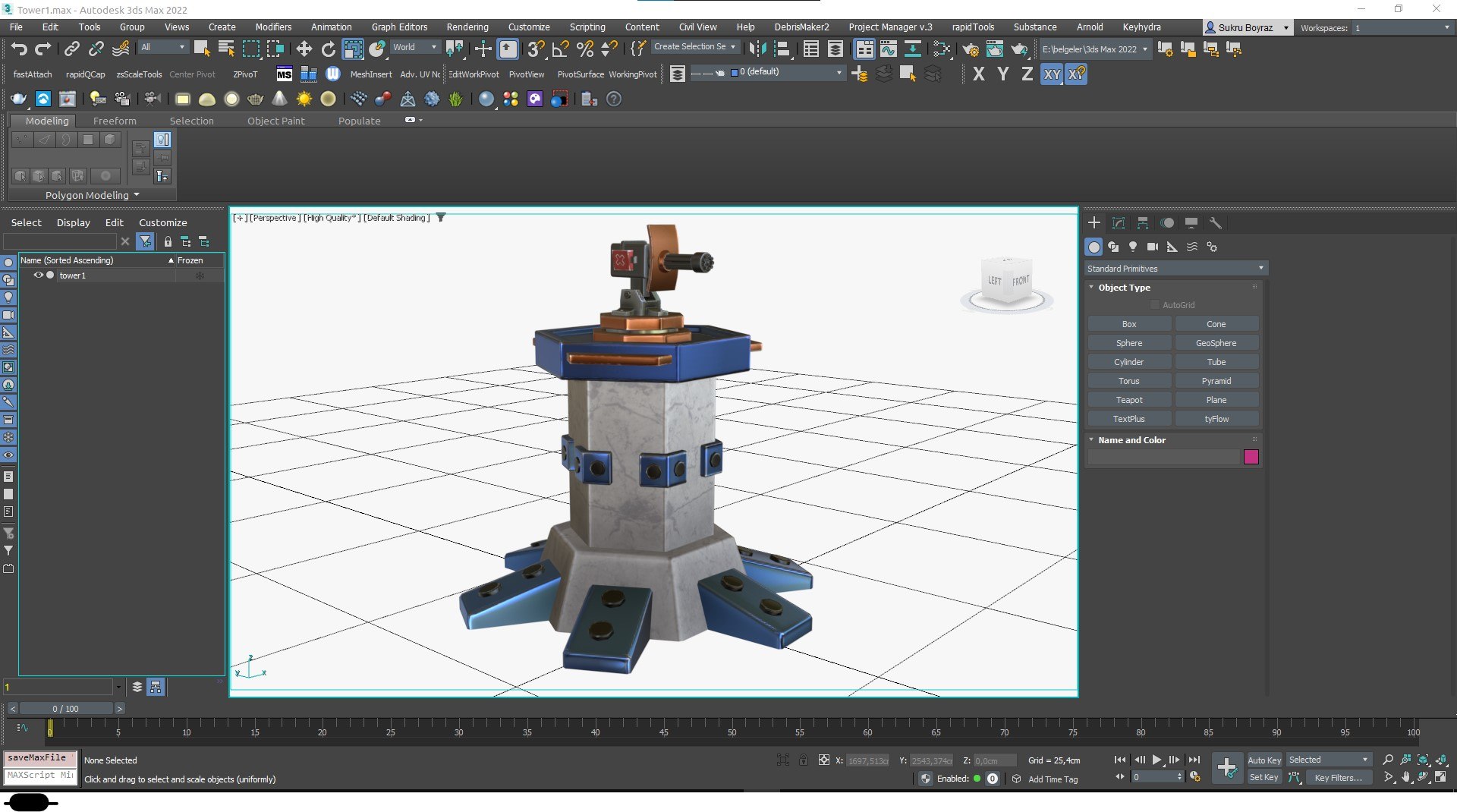
Task: Activate the Pan View hand icon
Action: point(1405,777)
